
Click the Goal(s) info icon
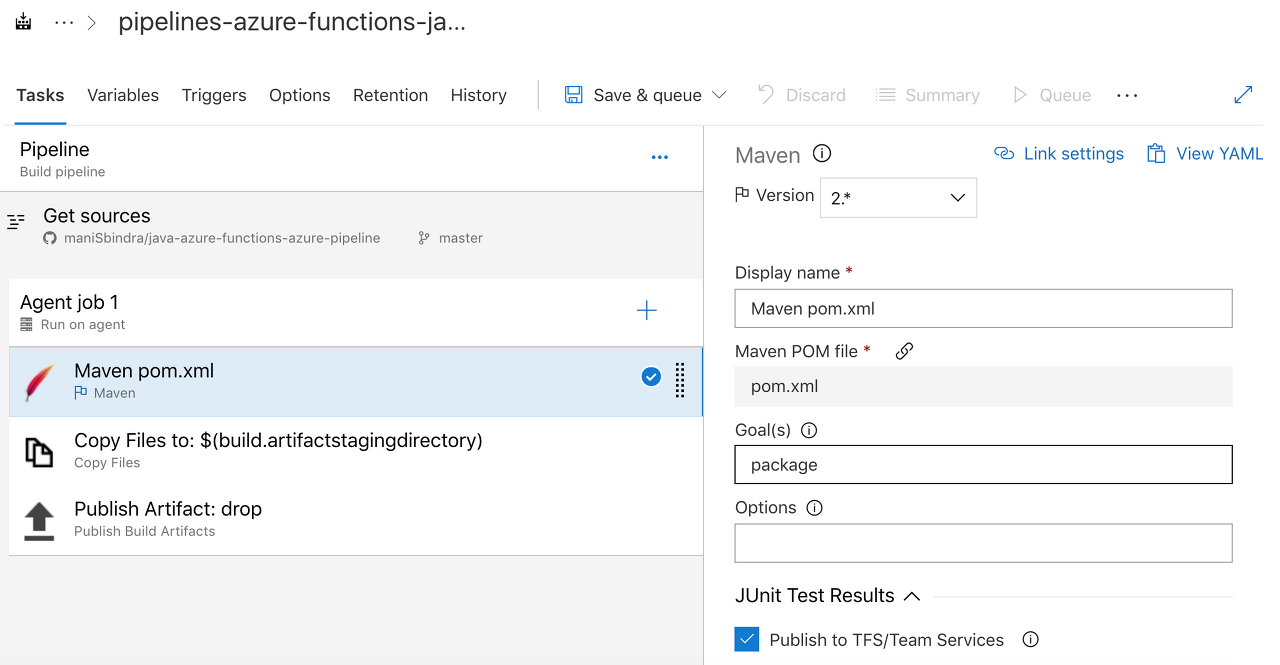coord(810,430)
